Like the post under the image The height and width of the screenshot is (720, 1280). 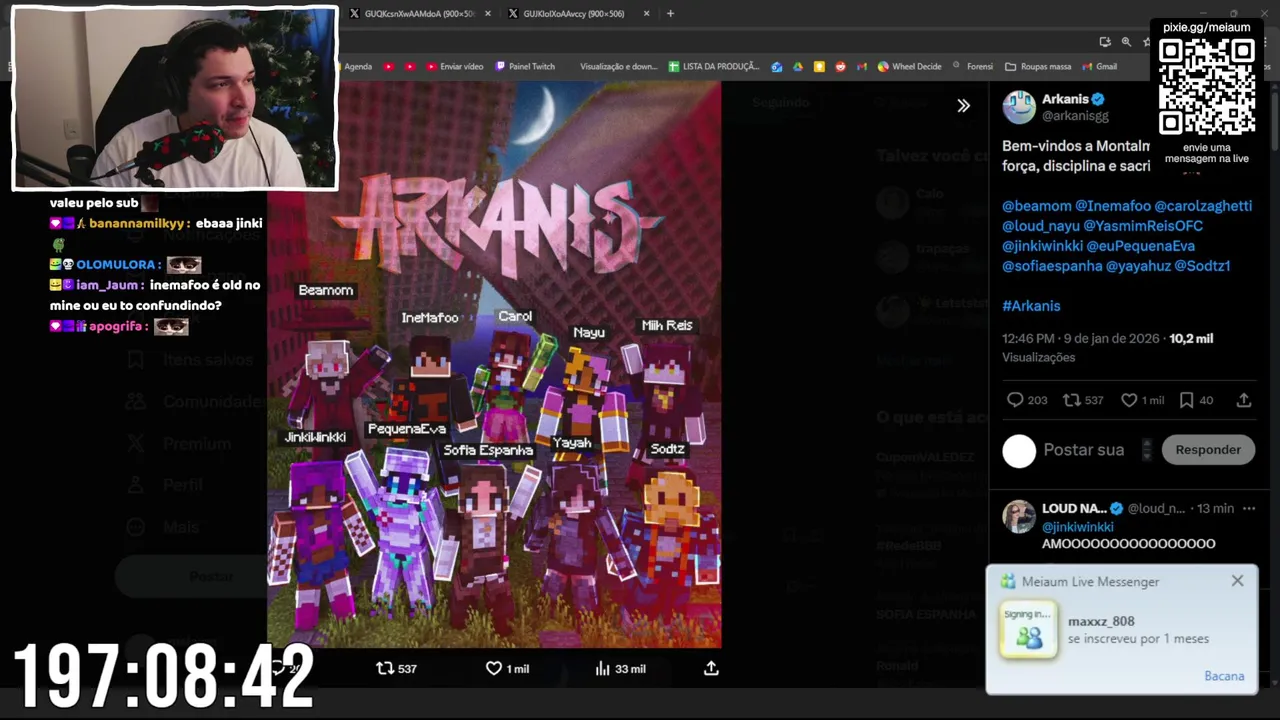[x=493, y=668]
